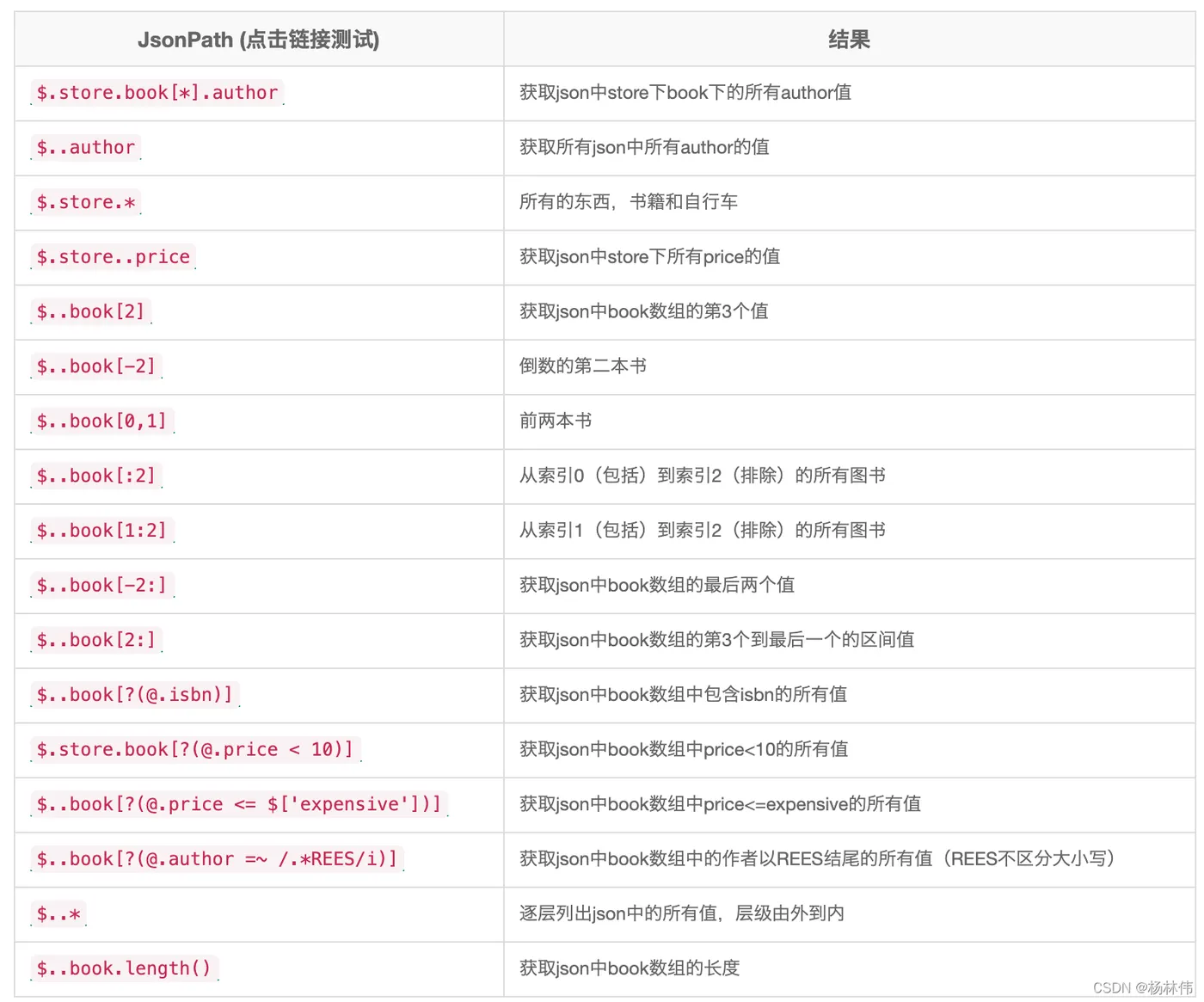Open the $..book[-2] test link
Viewport: 1204px width, 1002px height.
coord(96,366)
